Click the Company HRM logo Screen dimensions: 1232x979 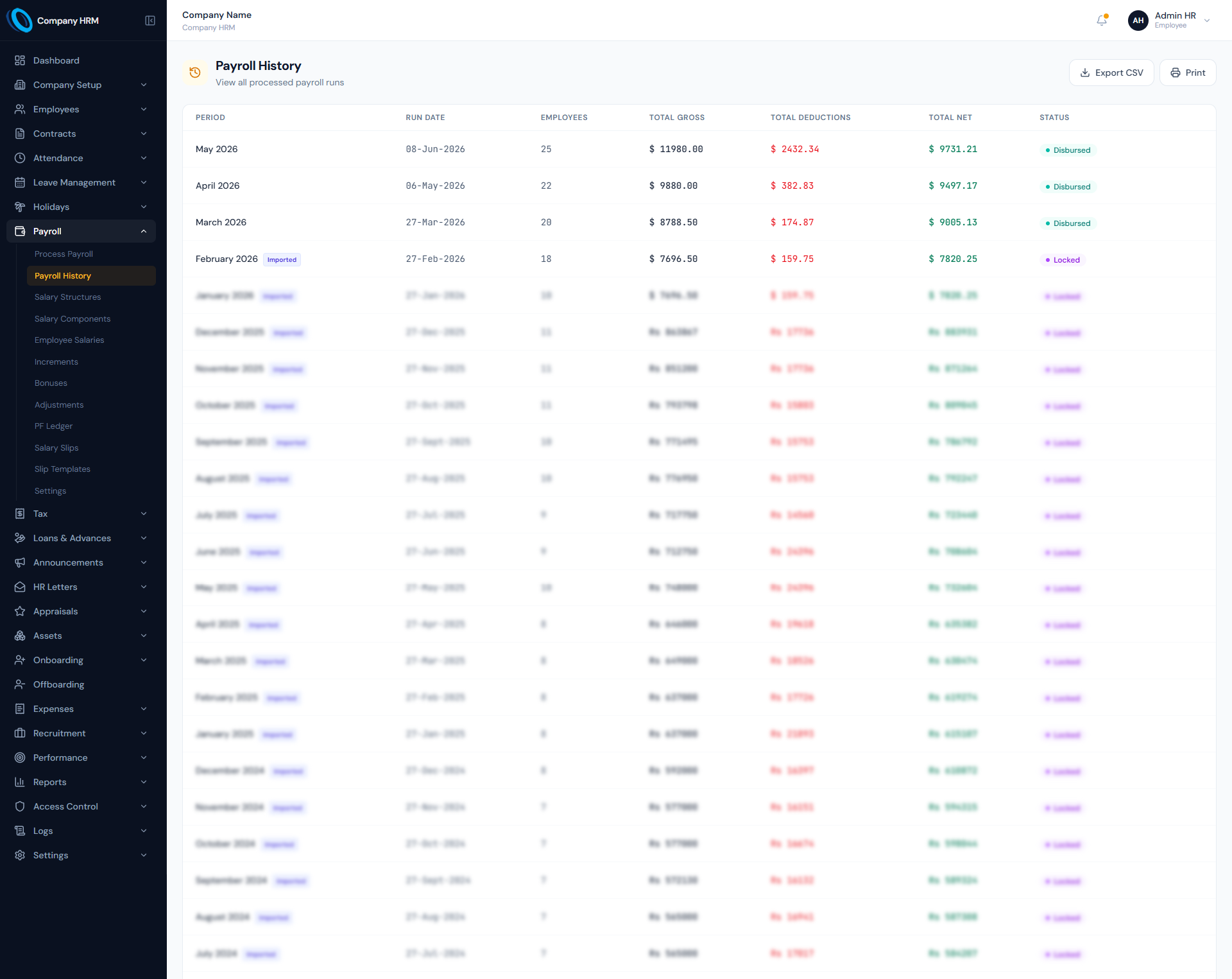[19, 21]
